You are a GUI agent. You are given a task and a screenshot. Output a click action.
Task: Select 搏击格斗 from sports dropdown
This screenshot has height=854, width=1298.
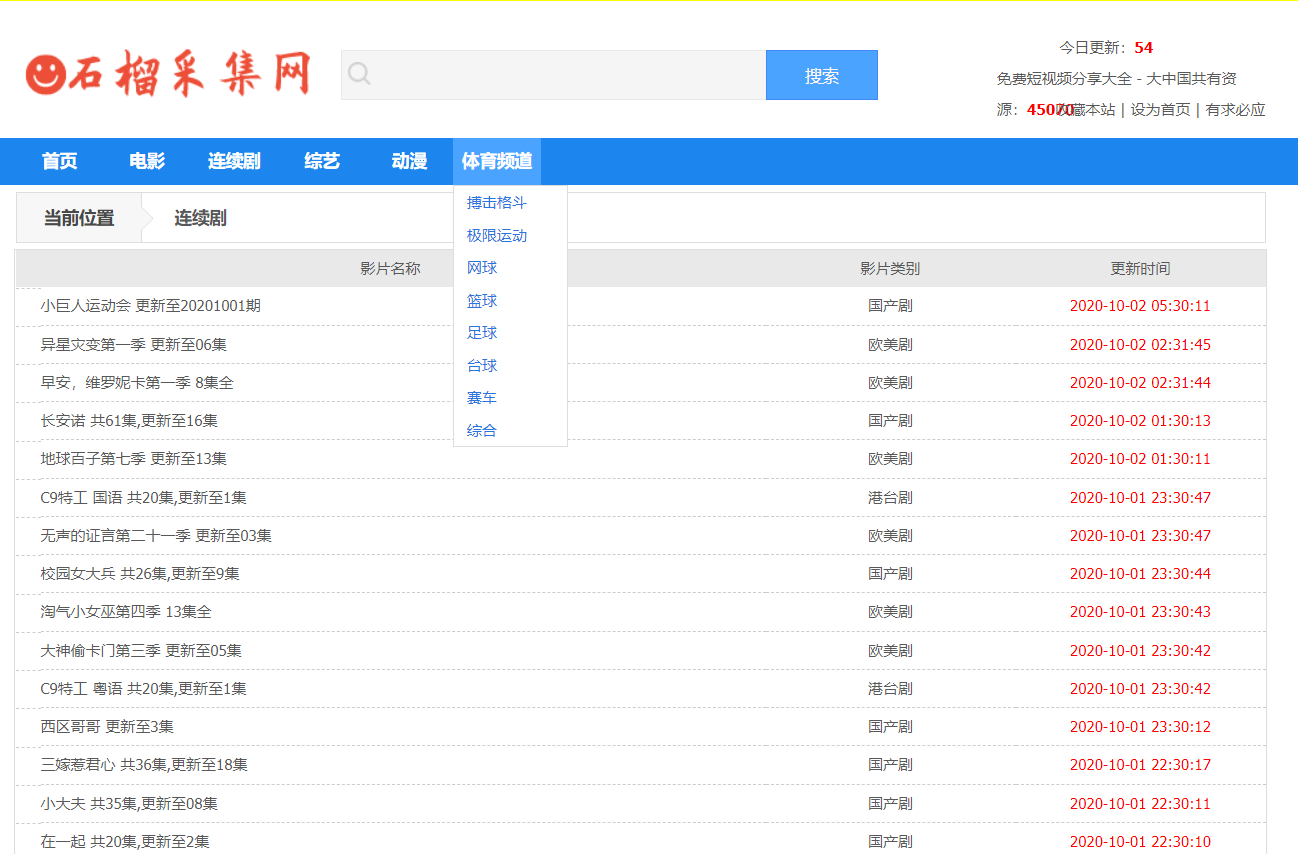click(x=495, y=202)
